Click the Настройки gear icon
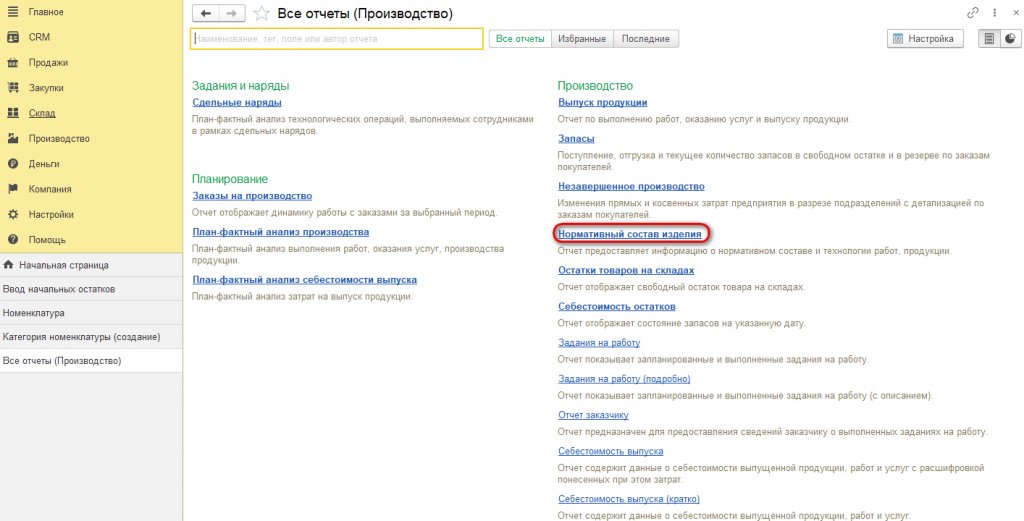The image size is (1024, 521). 12,214
